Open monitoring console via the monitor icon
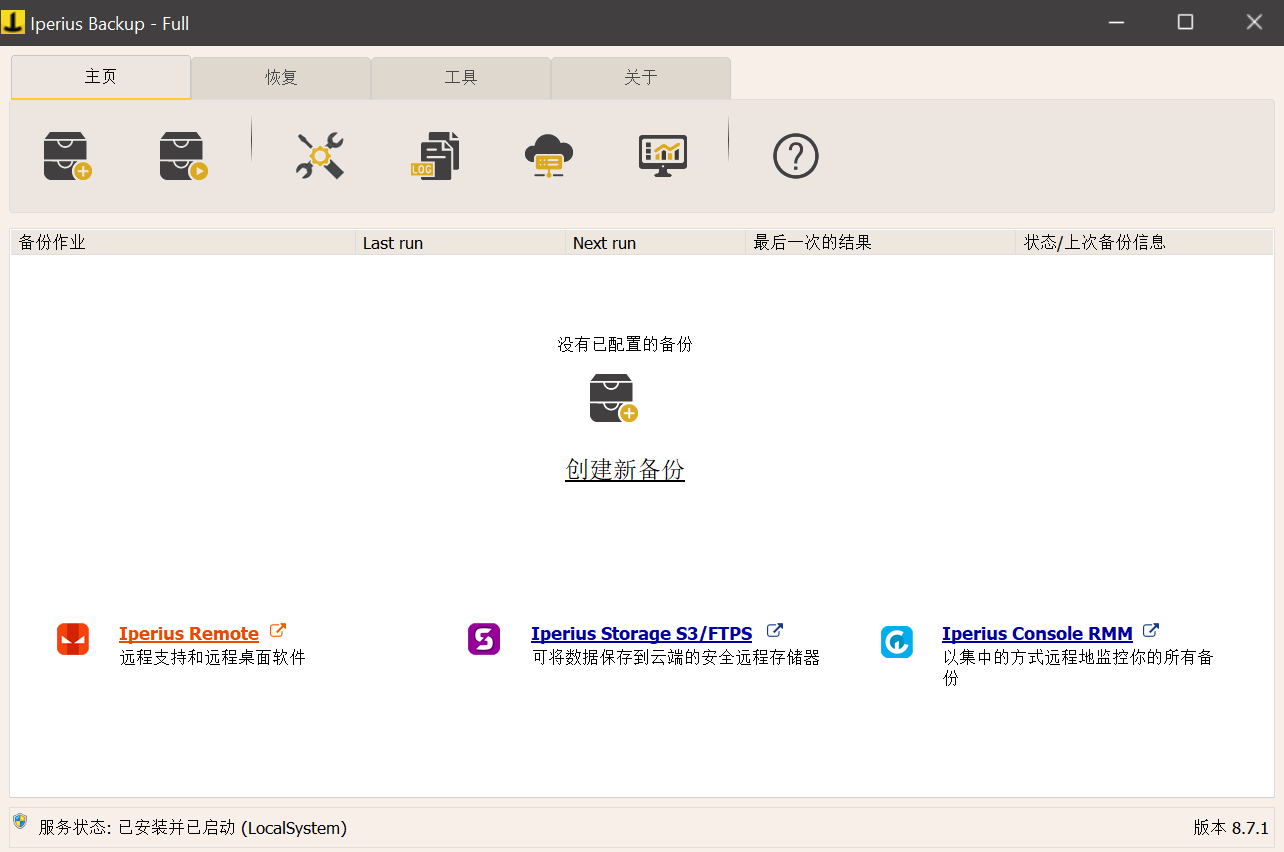This screenshot has width=1284, height=852. coord(661,155)
